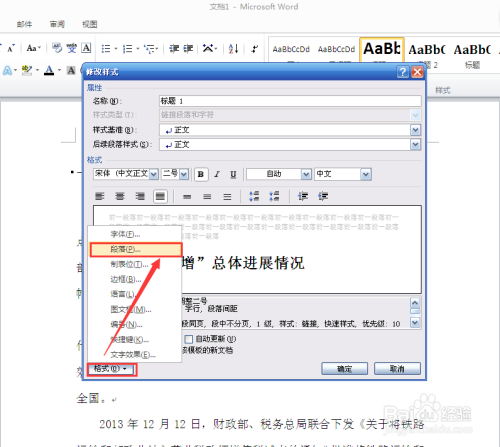Click description box scroll up arrow
This screenshot has height=447, width=500.
click(x=415, y=303)
